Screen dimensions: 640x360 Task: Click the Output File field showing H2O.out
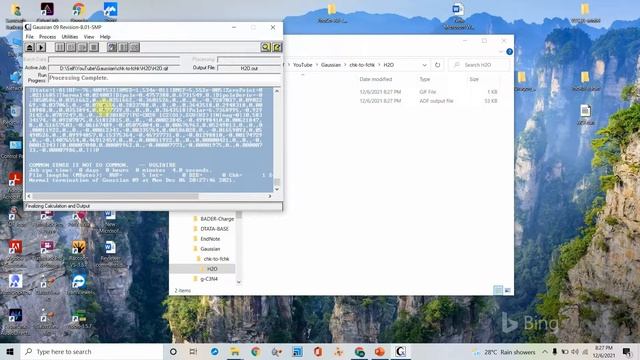(x=249, y=68)
